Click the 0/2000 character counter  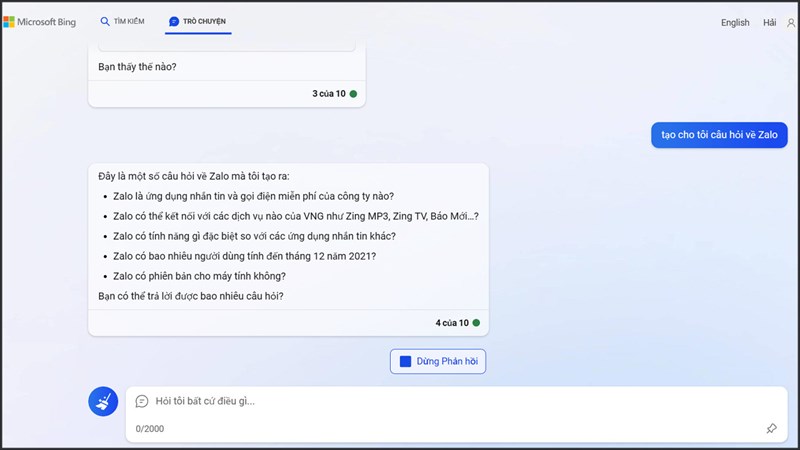coord(149,429)
